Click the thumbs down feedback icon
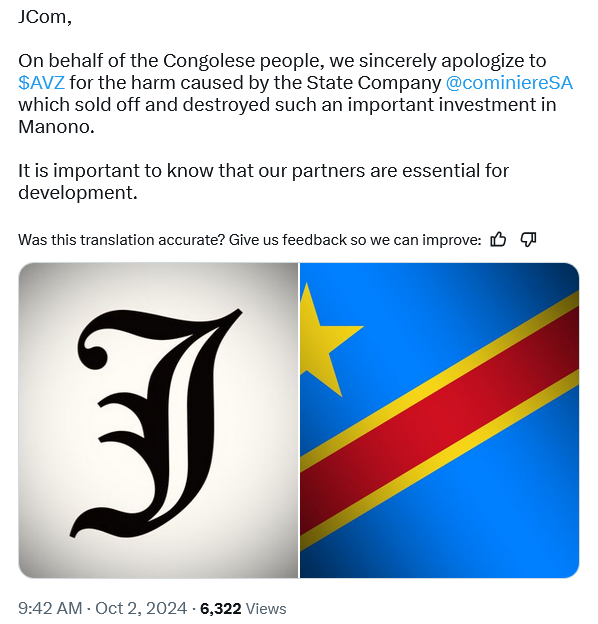The image size is (598, 624). tap(528, 240)
